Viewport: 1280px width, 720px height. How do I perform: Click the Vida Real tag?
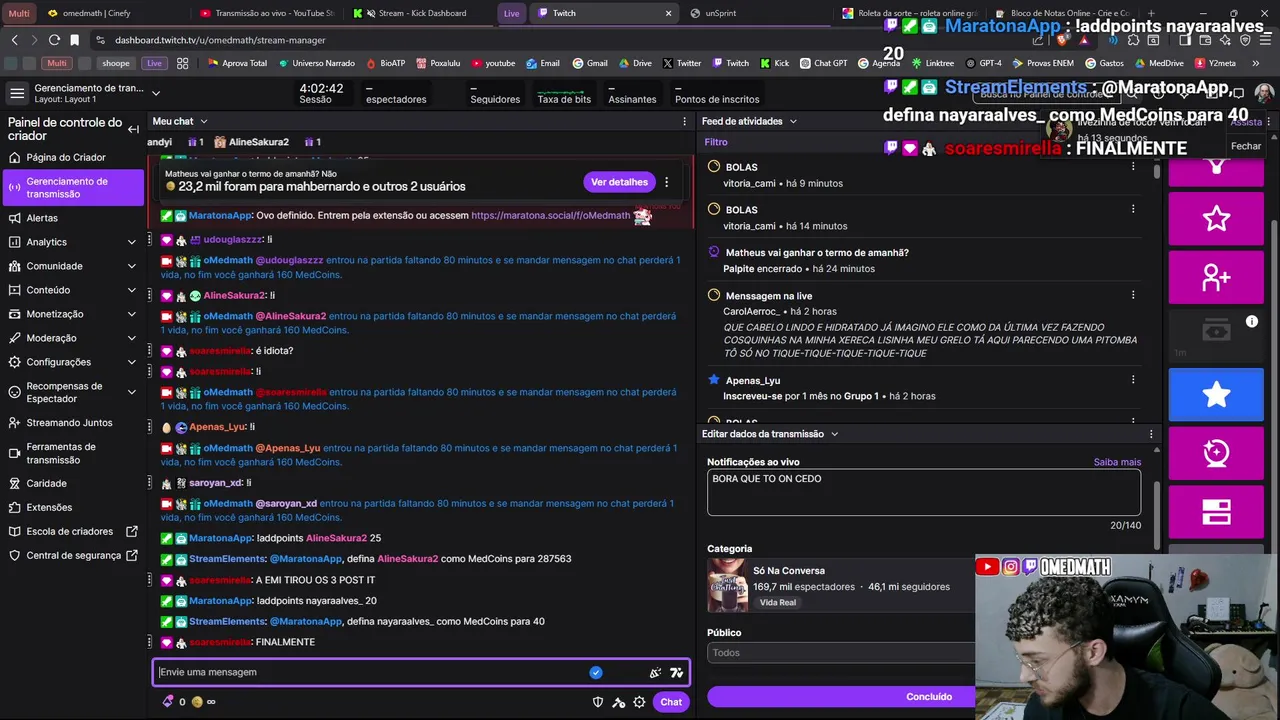[x=777, y=603]
